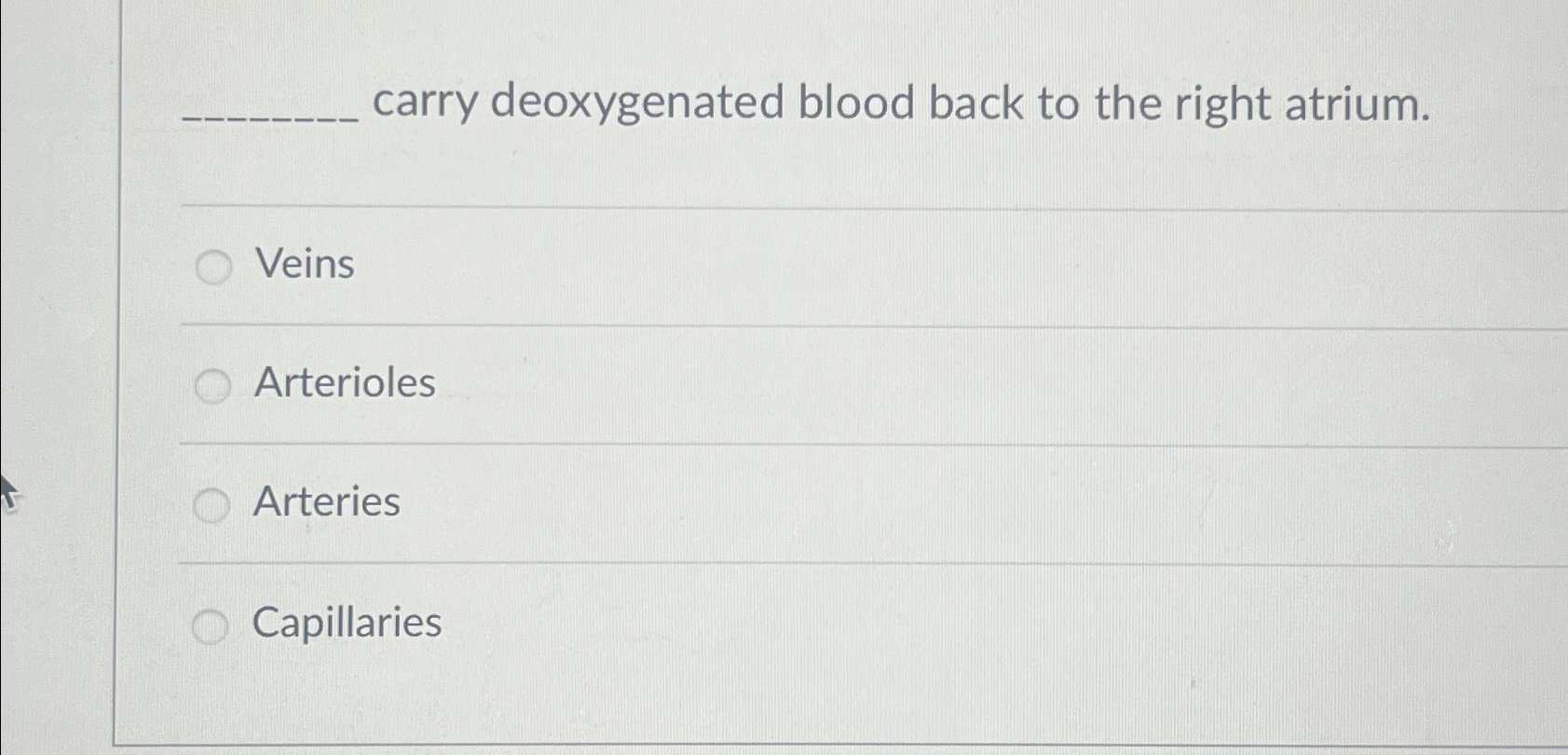Select the Veins radio button
Screen dimensions: 1568x755
pyautogui.click(x=212, y=268)
